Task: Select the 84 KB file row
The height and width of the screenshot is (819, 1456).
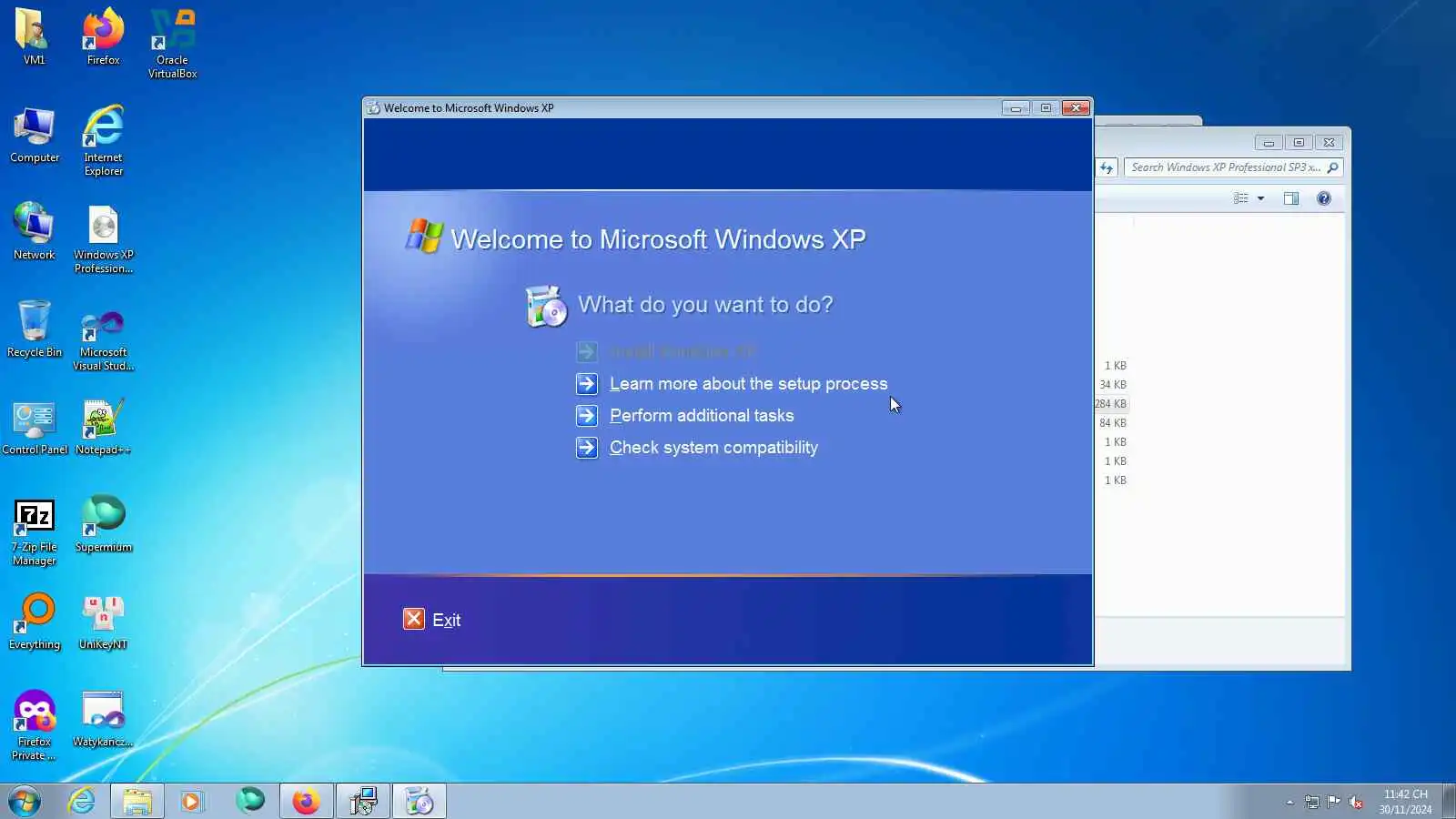Action: pos(1111,422)
